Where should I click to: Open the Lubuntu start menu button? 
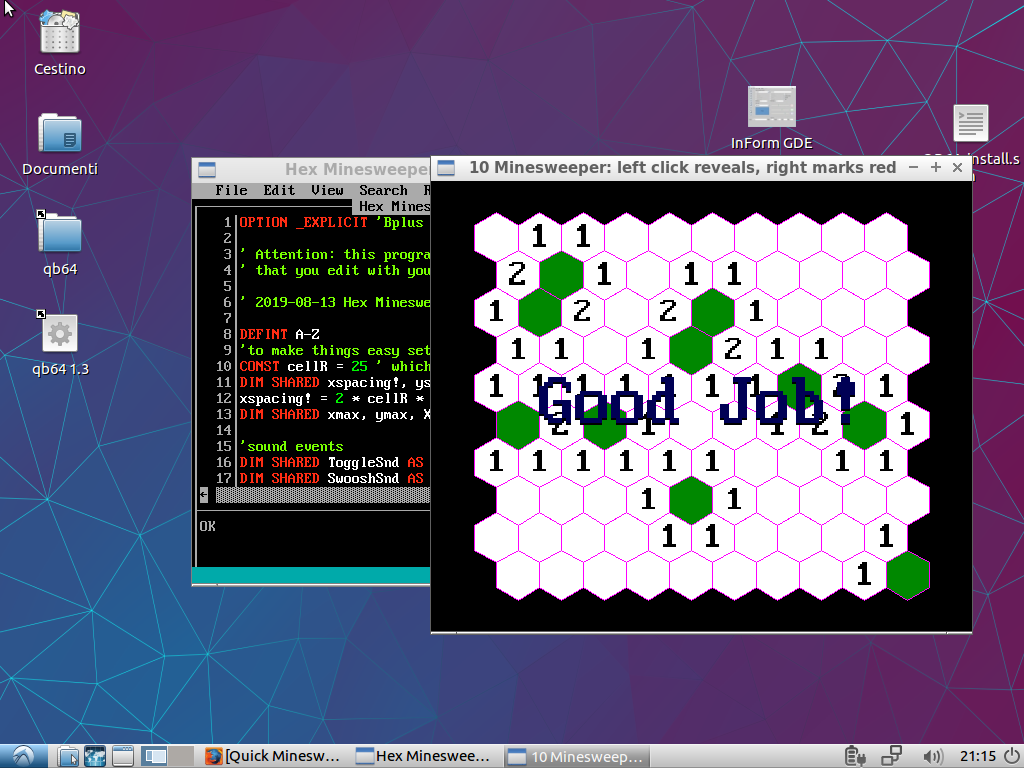click(24, 756)
